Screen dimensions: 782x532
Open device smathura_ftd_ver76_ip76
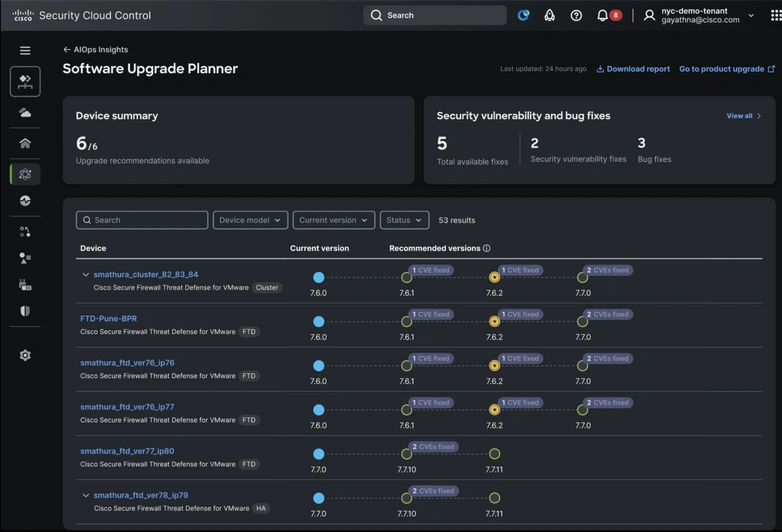(x=127, y=362)
